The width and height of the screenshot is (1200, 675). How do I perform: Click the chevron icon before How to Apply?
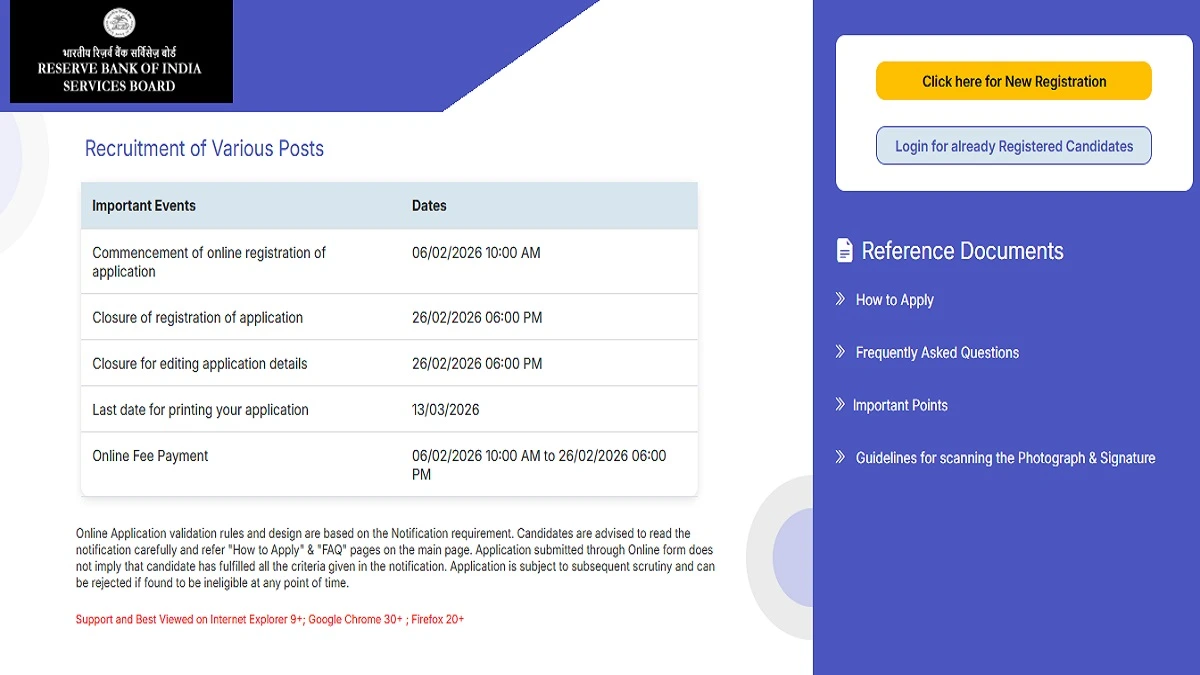click(x=840, y=299)
